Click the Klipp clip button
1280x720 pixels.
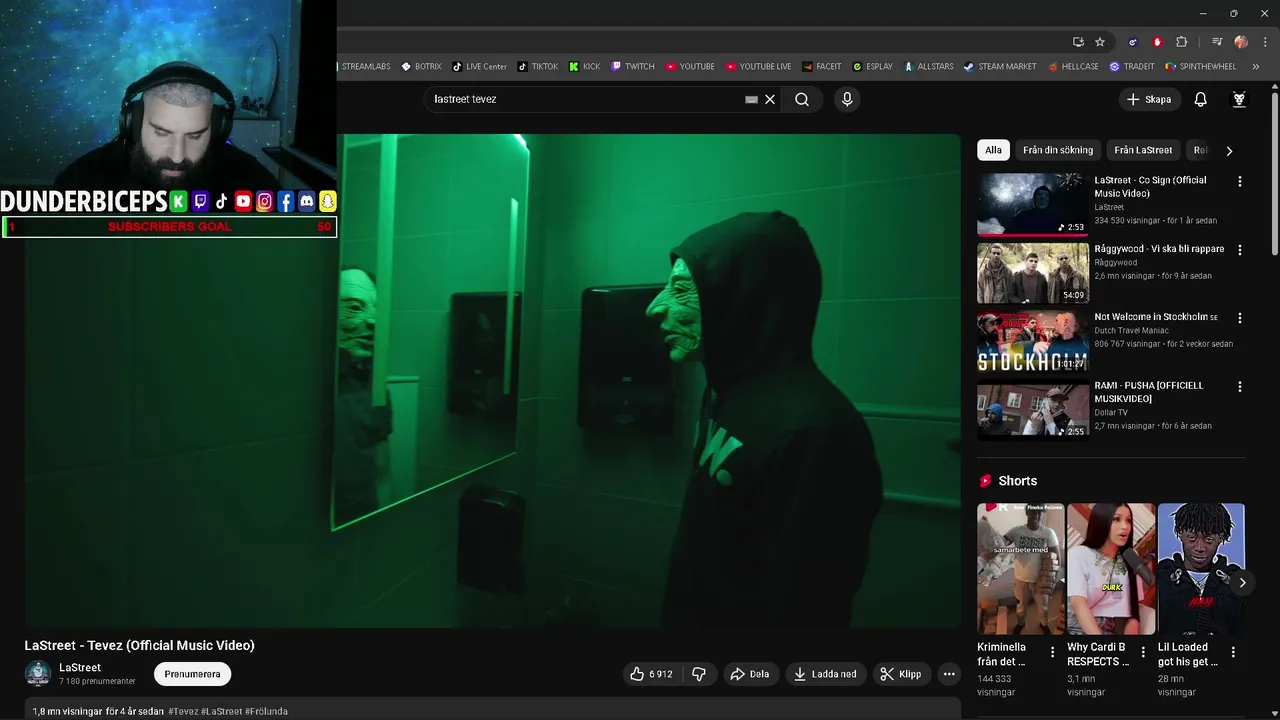901,674
